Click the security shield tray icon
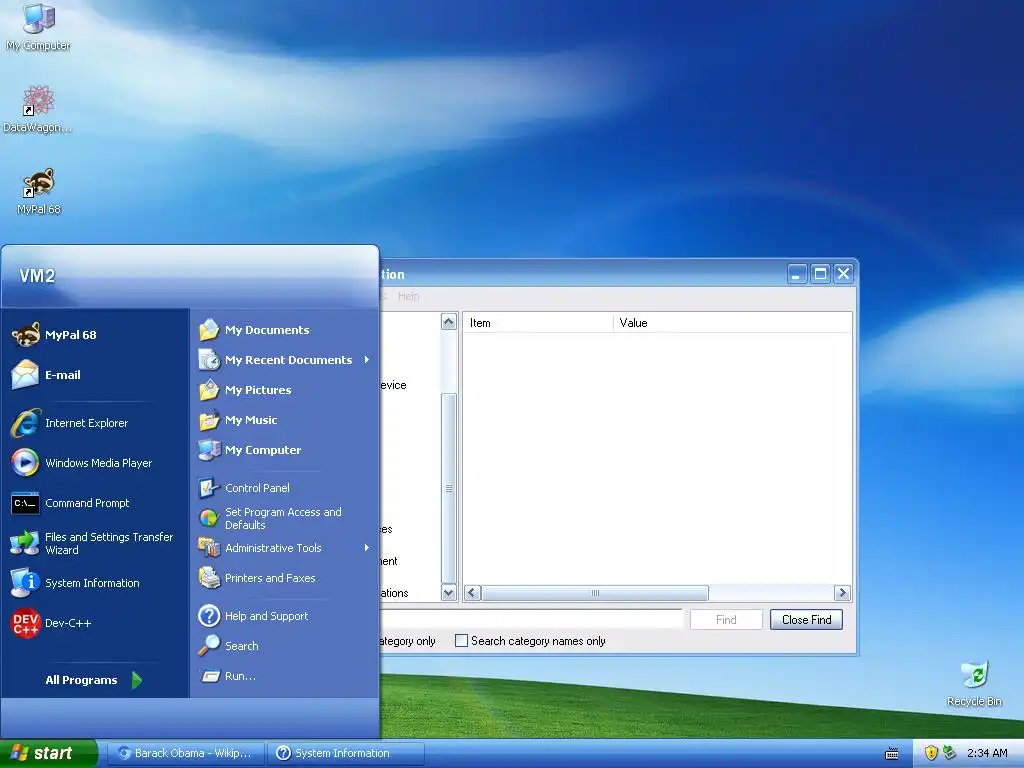Screen dimensions: 1024x768 (x=931, y=753)
